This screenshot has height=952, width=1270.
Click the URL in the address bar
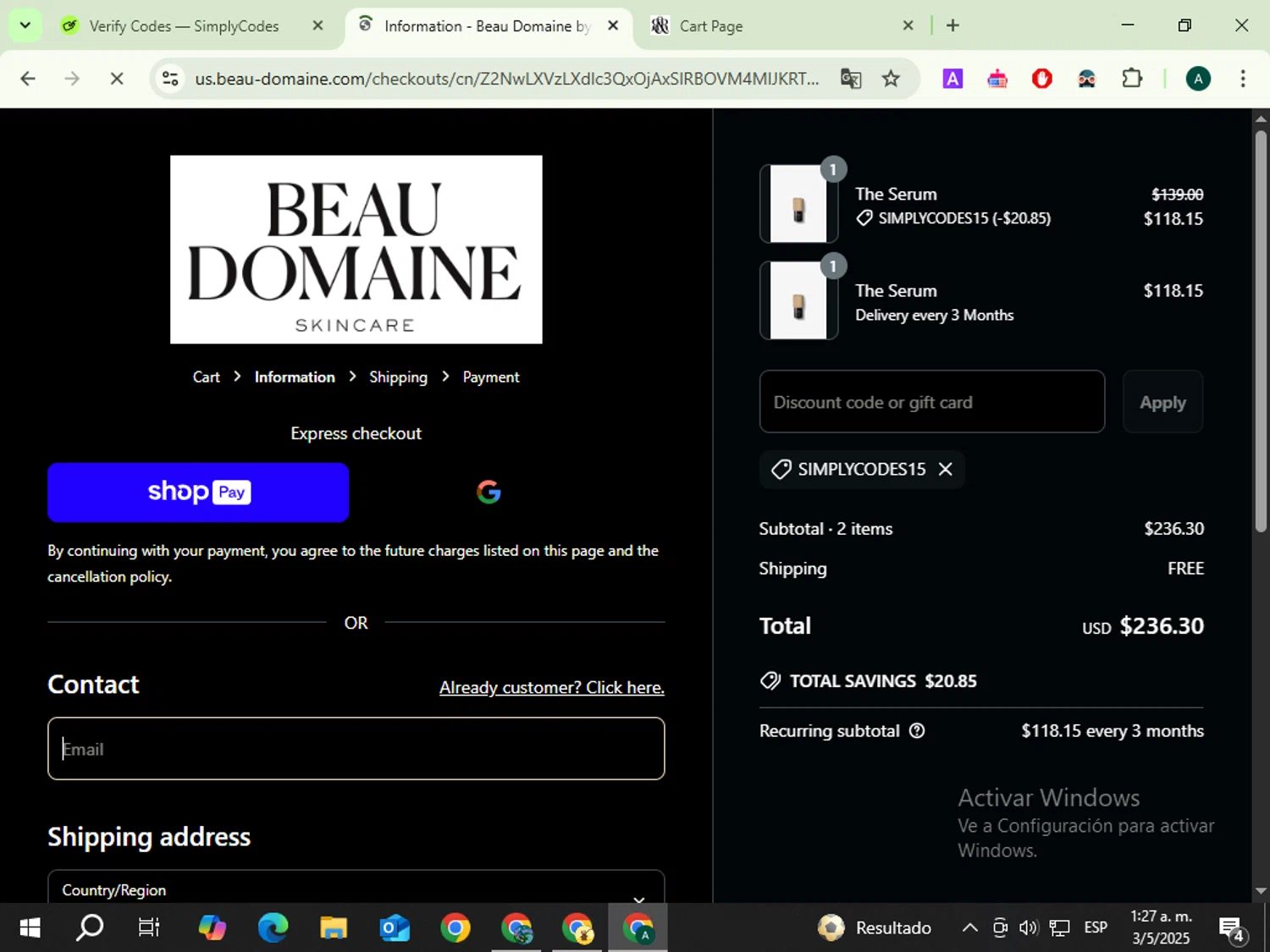point(506,79)
